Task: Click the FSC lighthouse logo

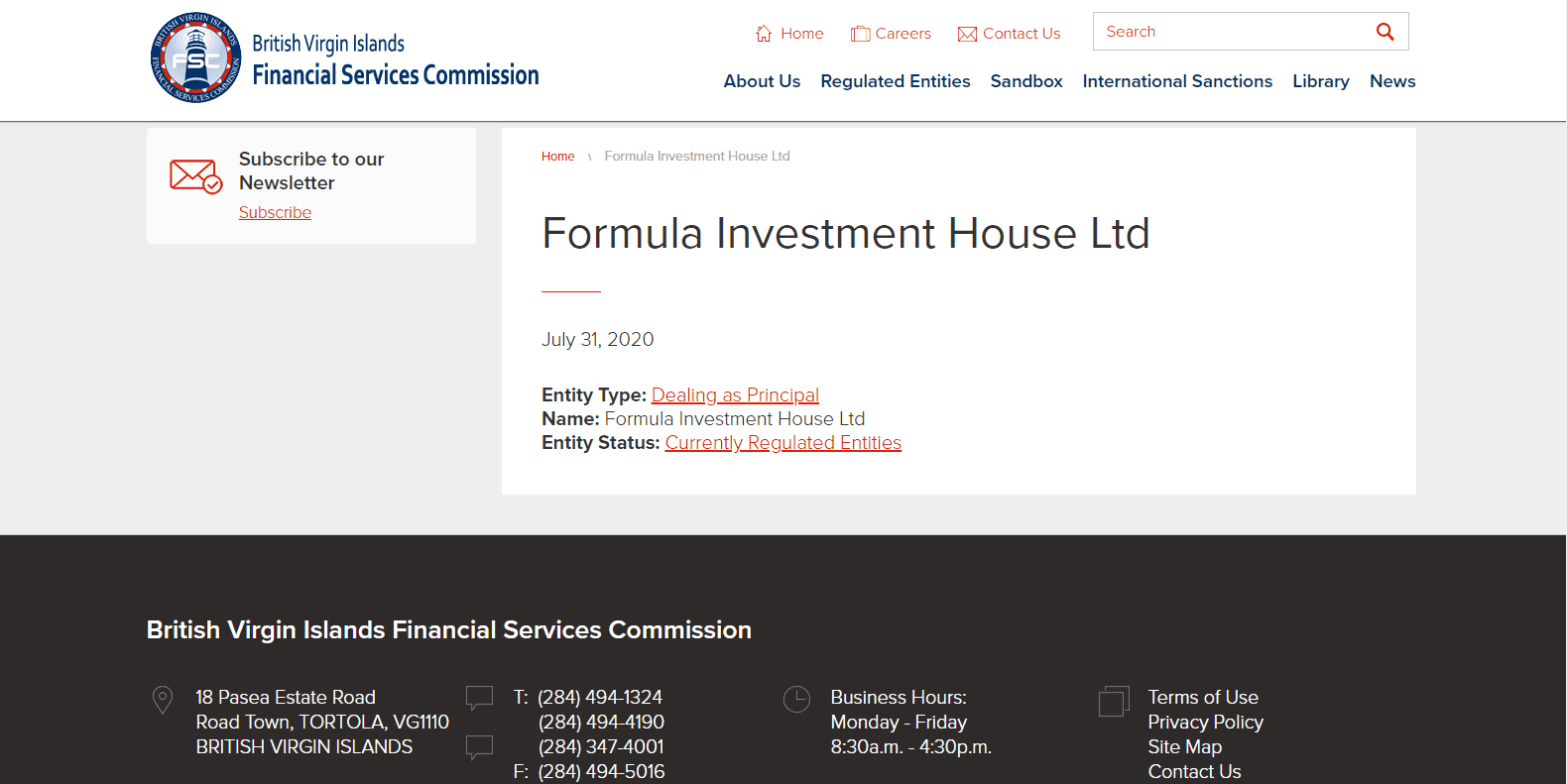Action: click(x=195, y=57)
